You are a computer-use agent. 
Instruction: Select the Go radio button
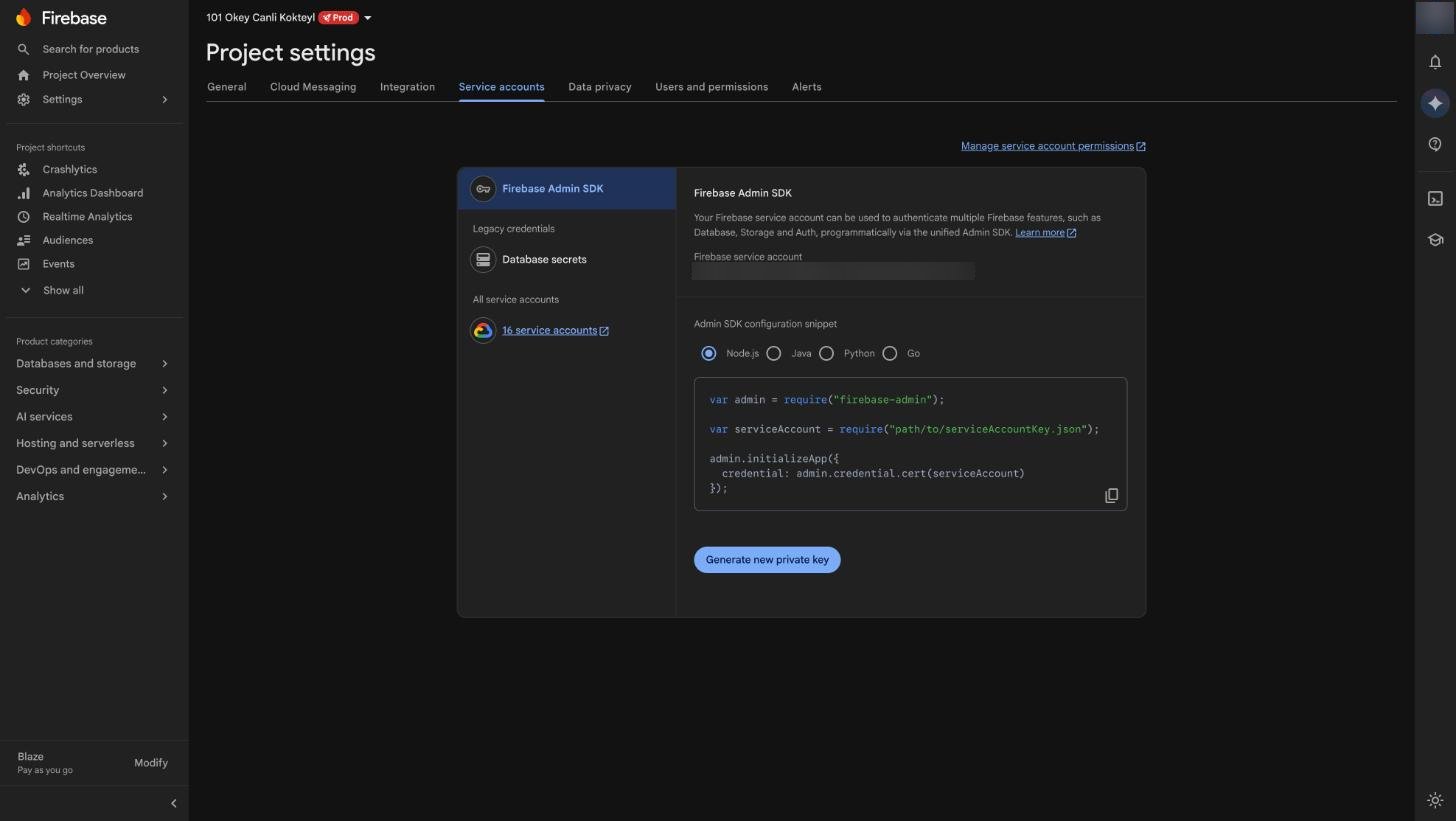pos(890,353)
